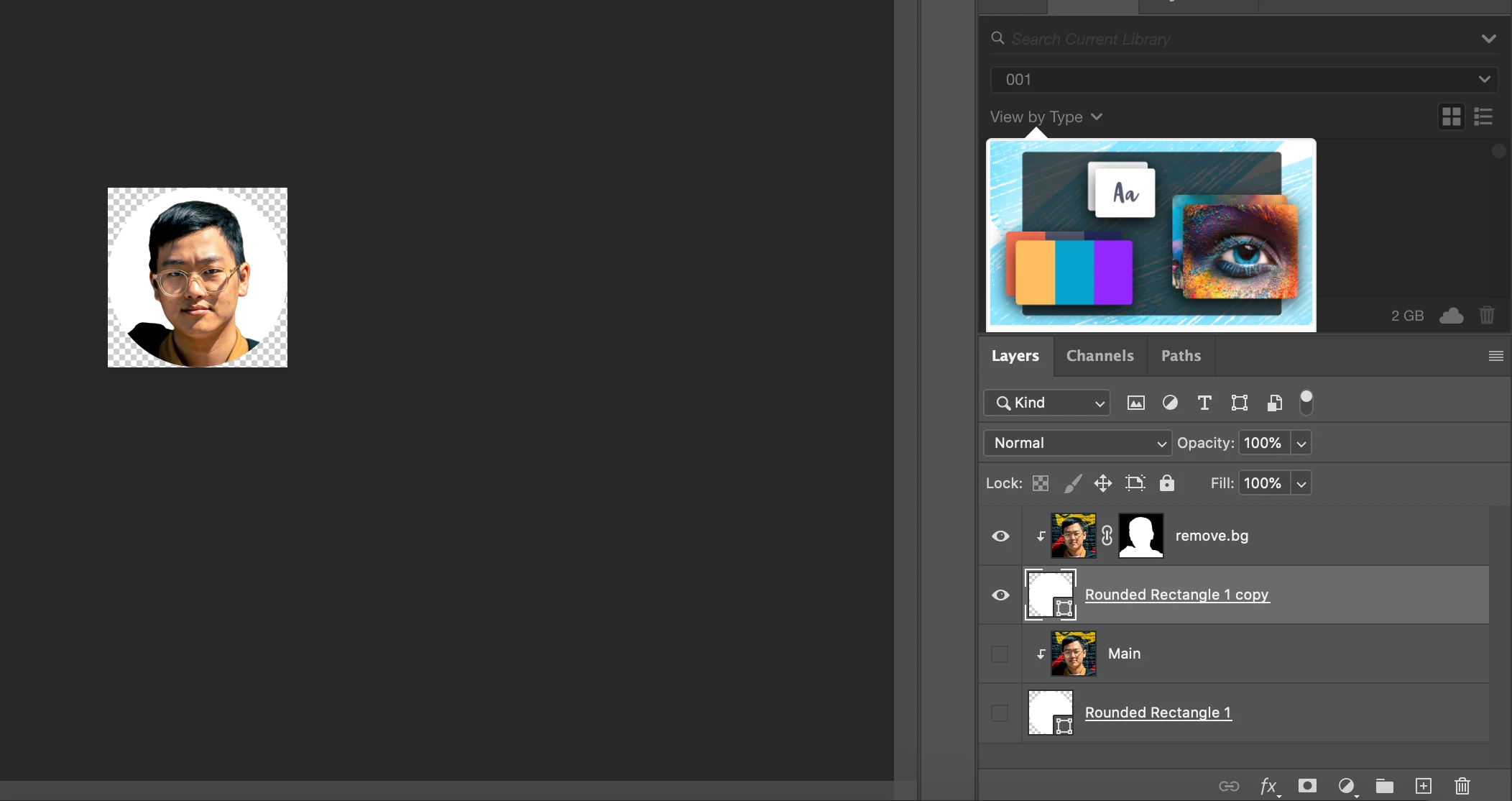Open the Normal blend mode dropdown
The image size is (1512, 801).
(1077, 443)
